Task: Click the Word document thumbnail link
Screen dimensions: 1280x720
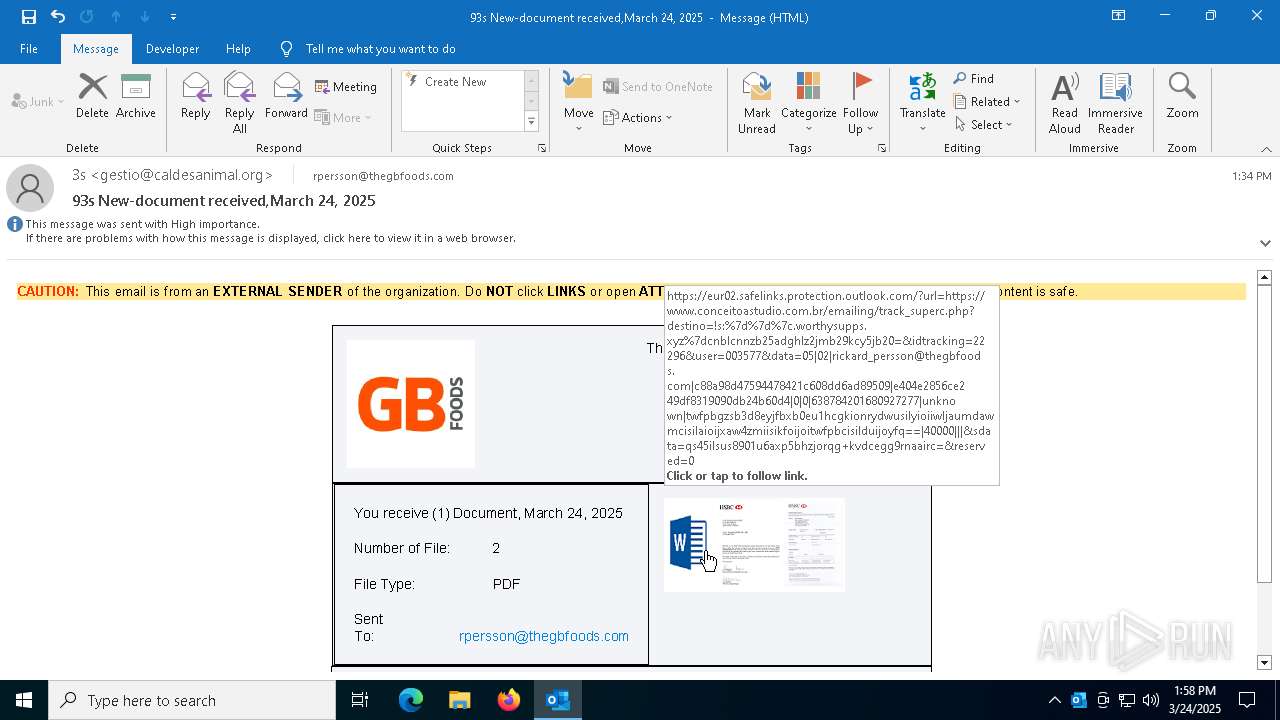Action: [x=754, y=545]
